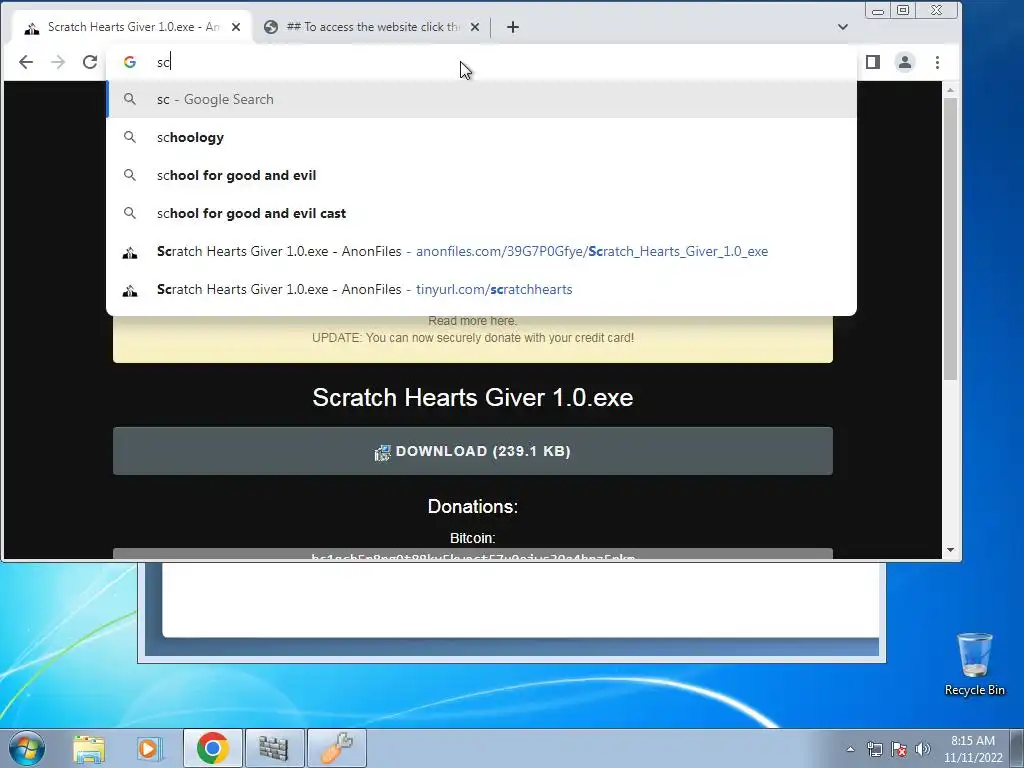Open a new tab with plus button
1024x768 pixels.
click(513, 27)
